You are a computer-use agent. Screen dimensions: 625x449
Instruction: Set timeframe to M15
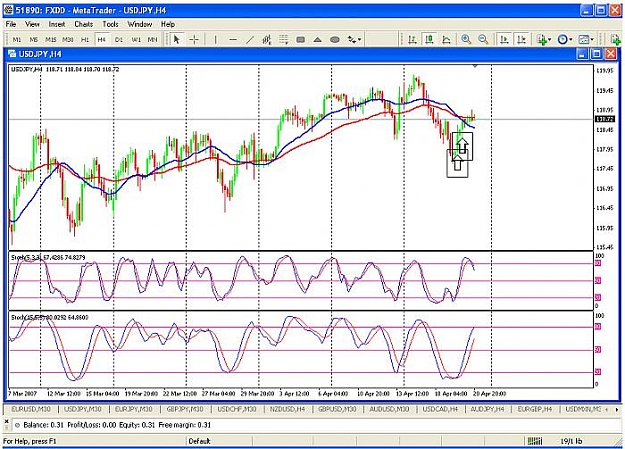click(51, 40)
